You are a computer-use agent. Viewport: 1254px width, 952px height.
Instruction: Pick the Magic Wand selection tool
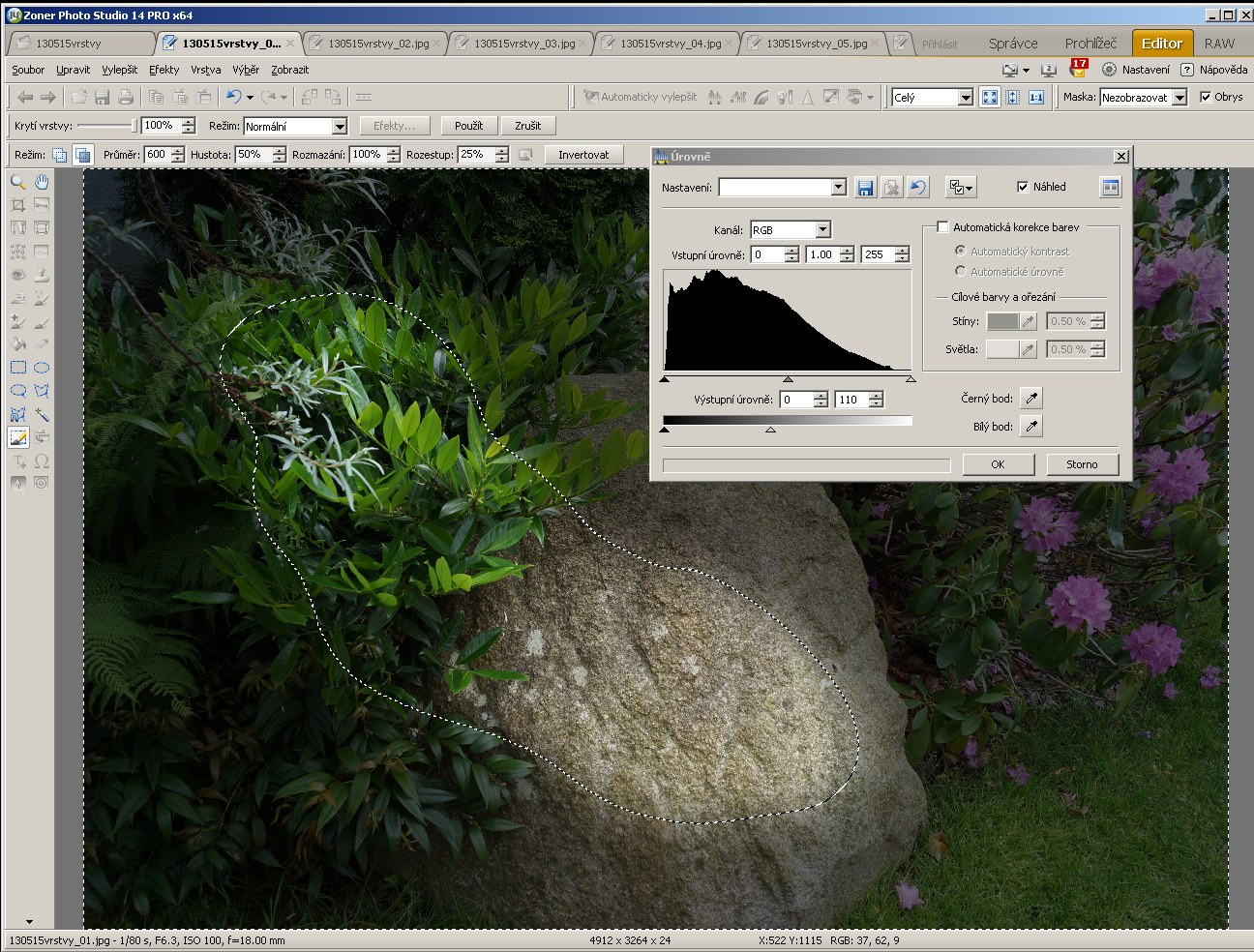(x=42, y=414)
